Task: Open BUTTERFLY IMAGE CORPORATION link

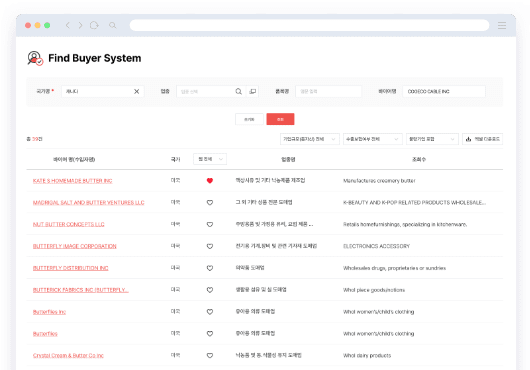Action: pyautogui.click(x=74, y=246)
